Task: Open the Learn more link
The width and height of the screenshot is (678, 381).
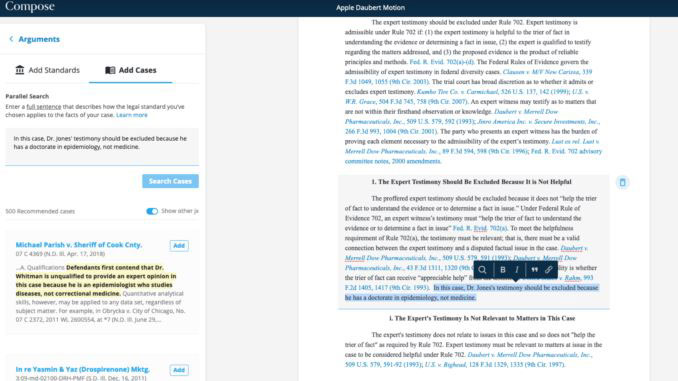Action: pyautogui.click(x=132, y=115)
